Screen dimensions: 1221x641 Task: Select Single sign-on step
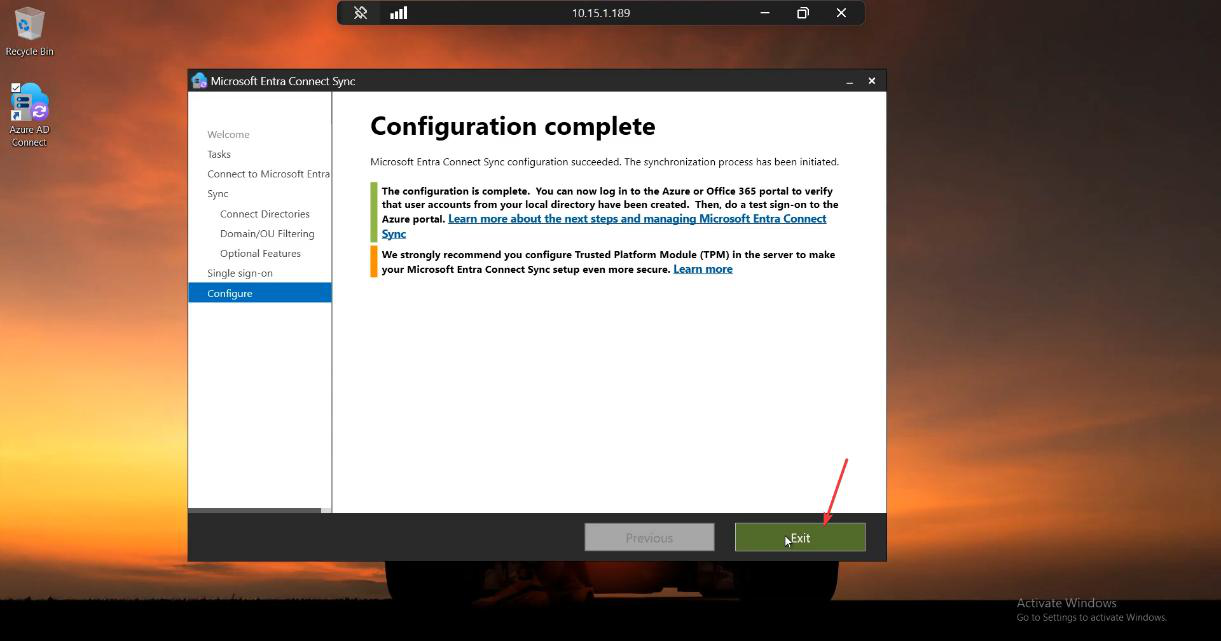pyautogui.click(x=240, y=273)
